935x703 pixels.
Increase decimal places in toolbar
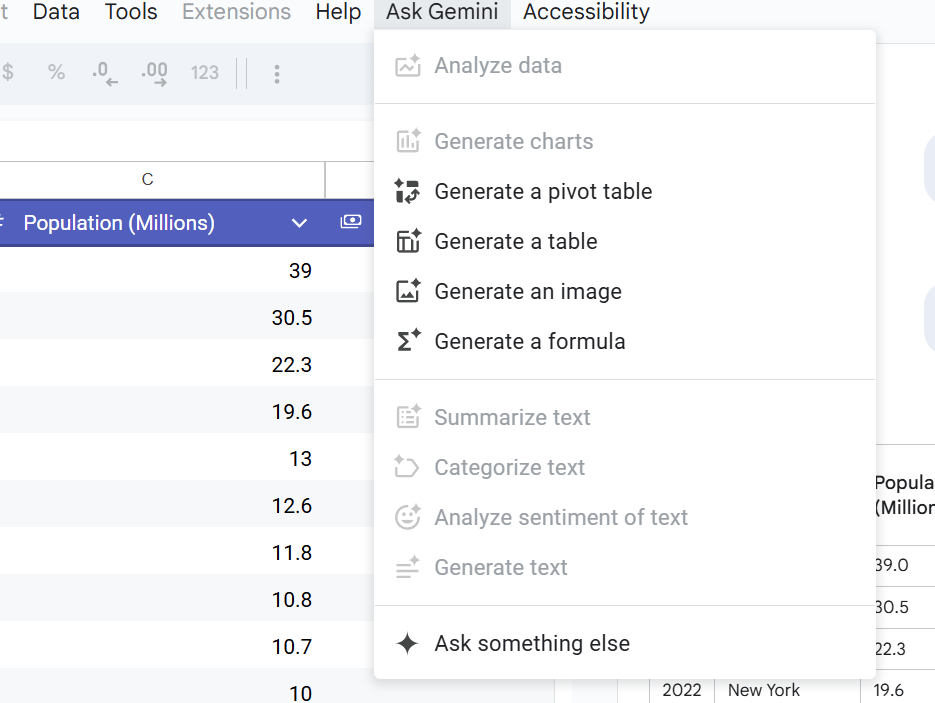click(x=154, y=73)
